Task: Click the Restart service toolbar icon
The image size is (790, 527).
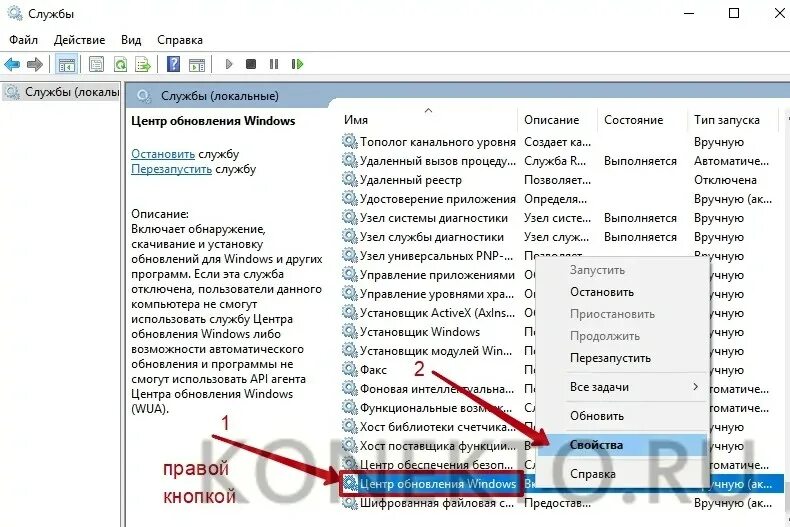Action: [297, 64]
